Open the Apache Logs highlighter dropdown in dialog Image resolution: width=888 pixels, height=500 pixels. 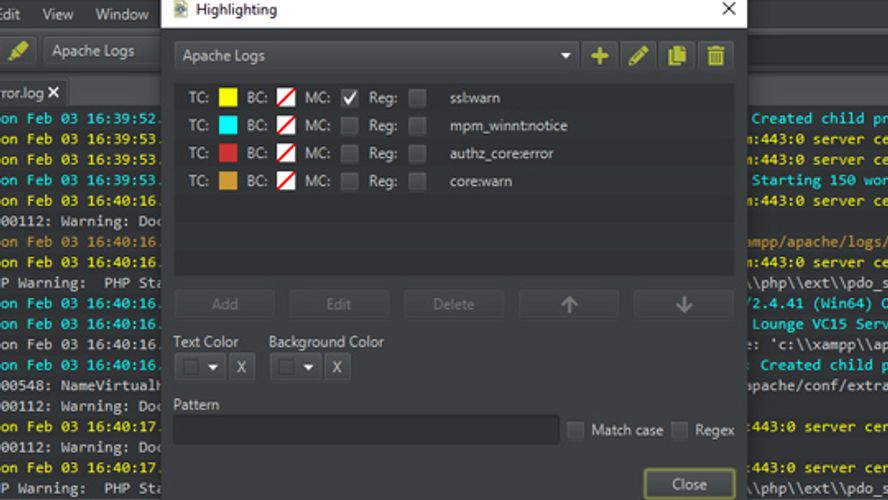tap(377, 55)
